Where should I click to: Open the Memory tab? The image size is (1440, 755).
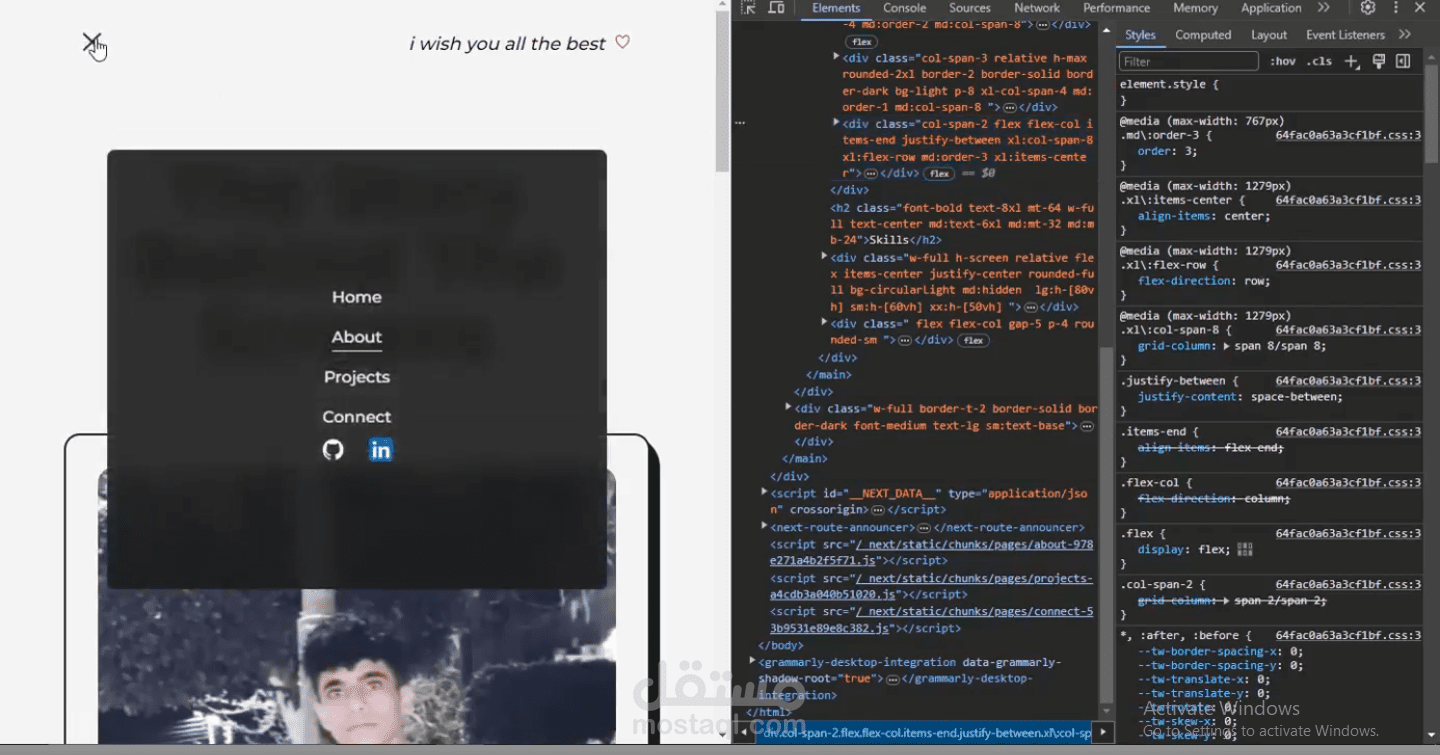(x=1195, y=8)
